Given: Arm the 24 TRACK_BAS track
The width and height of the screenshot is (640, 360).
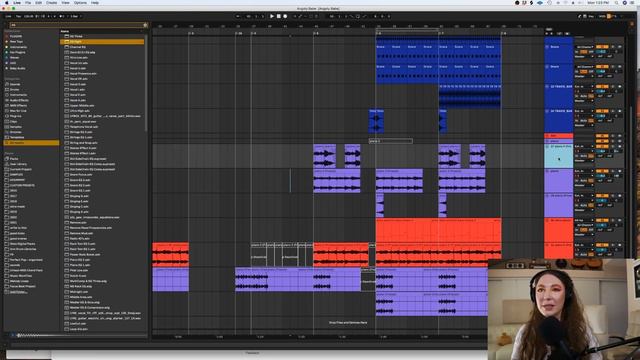Looking at the screenshot, I should click(x=620, y=111).
